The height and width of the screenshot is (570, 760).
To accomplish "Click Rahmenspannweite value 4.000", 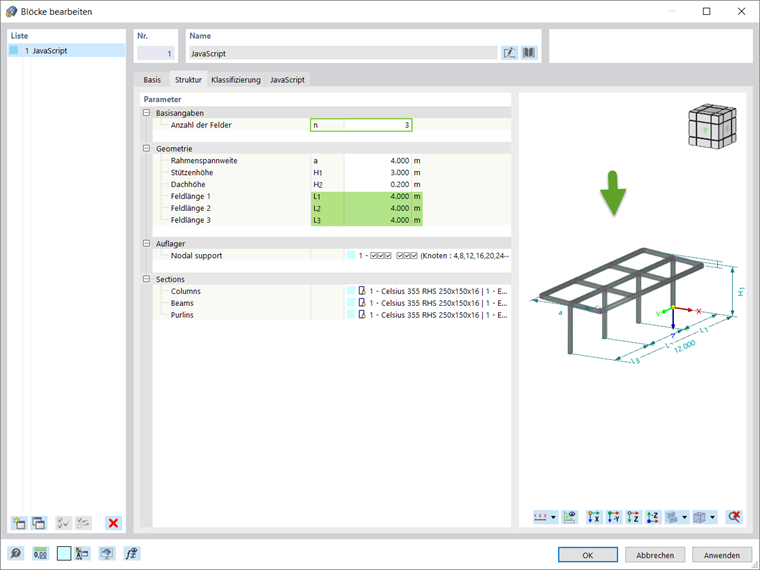I will (x=378, y=160).
